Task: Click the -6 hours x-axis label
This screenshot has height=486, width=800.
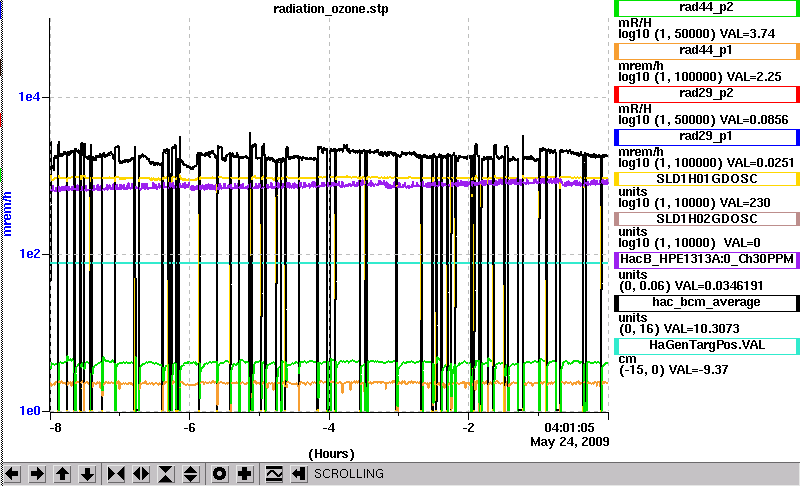Action: pyautogui.click(x=189, y=427)
